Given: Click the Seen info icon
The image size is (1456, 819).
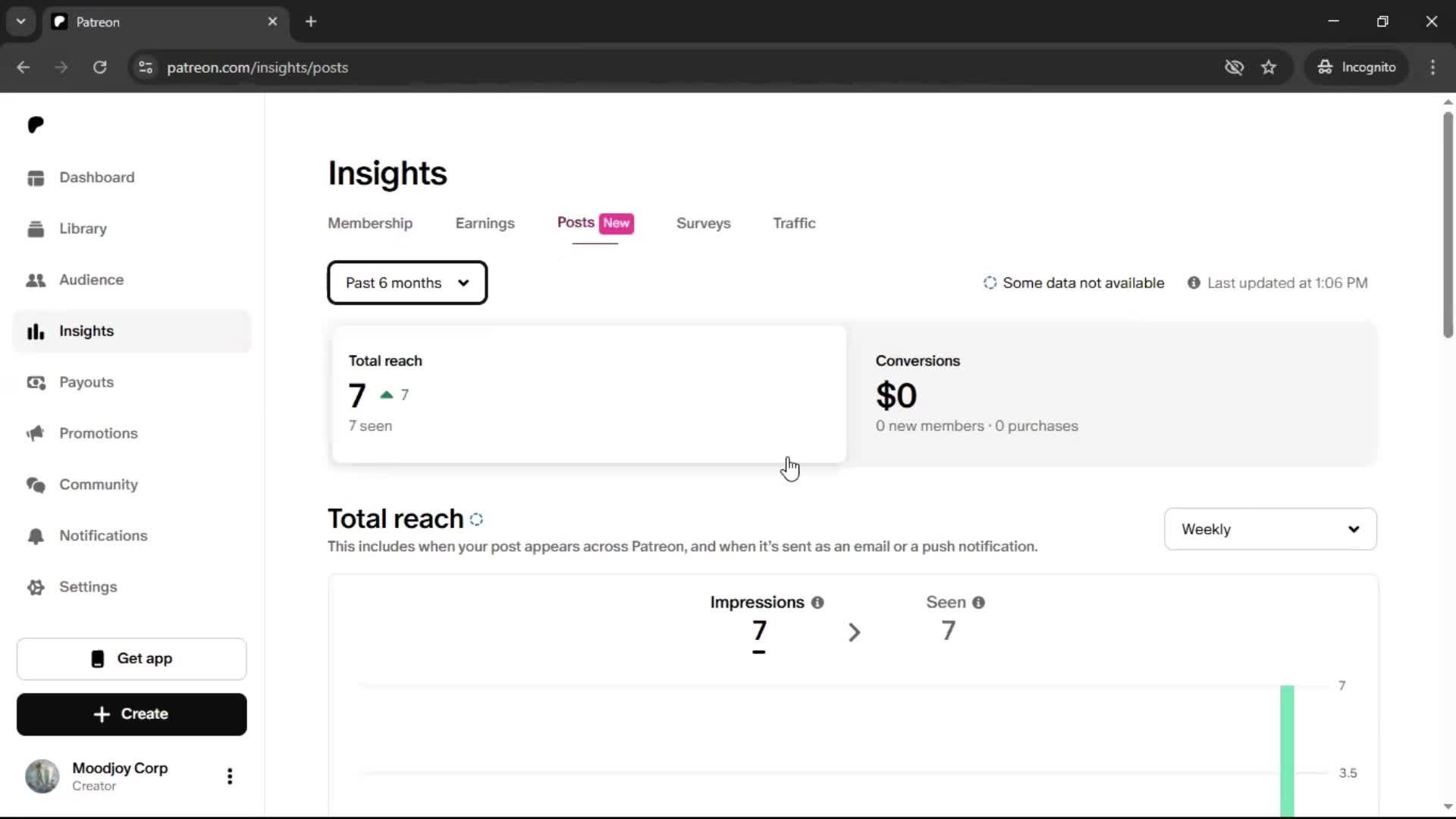Looking at the screenshot, I should pos(979,602).
